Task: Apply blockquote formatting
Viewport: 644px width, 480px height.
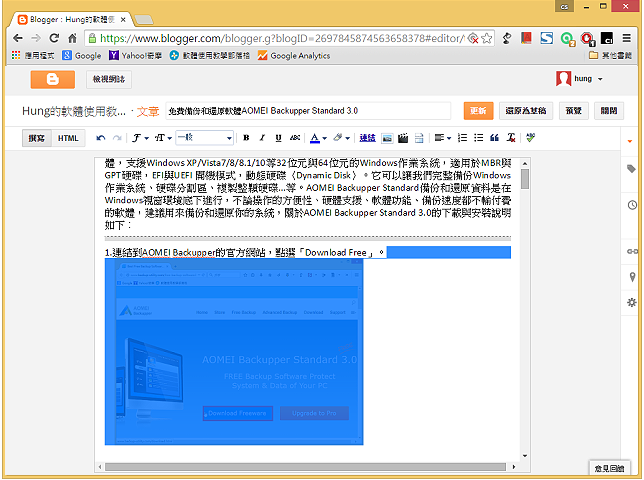Action: [x=494, y=138]
